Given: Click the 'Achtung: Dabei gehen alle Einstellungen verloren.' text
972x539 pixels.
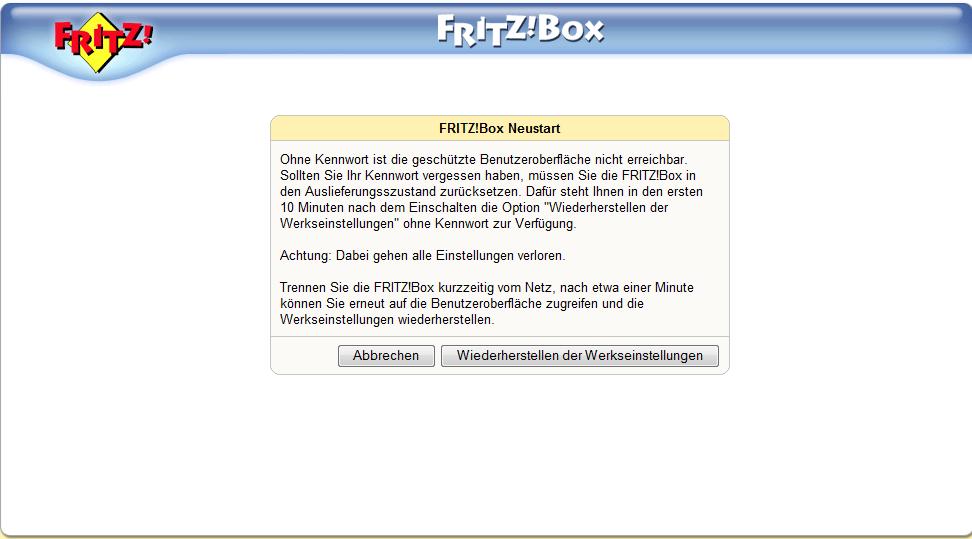Looking at the screenshot, I should point(422,256).
